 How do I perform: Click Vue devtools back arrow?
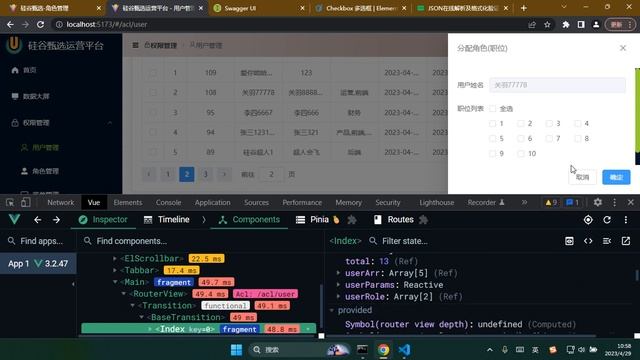(x=38, y=220)
